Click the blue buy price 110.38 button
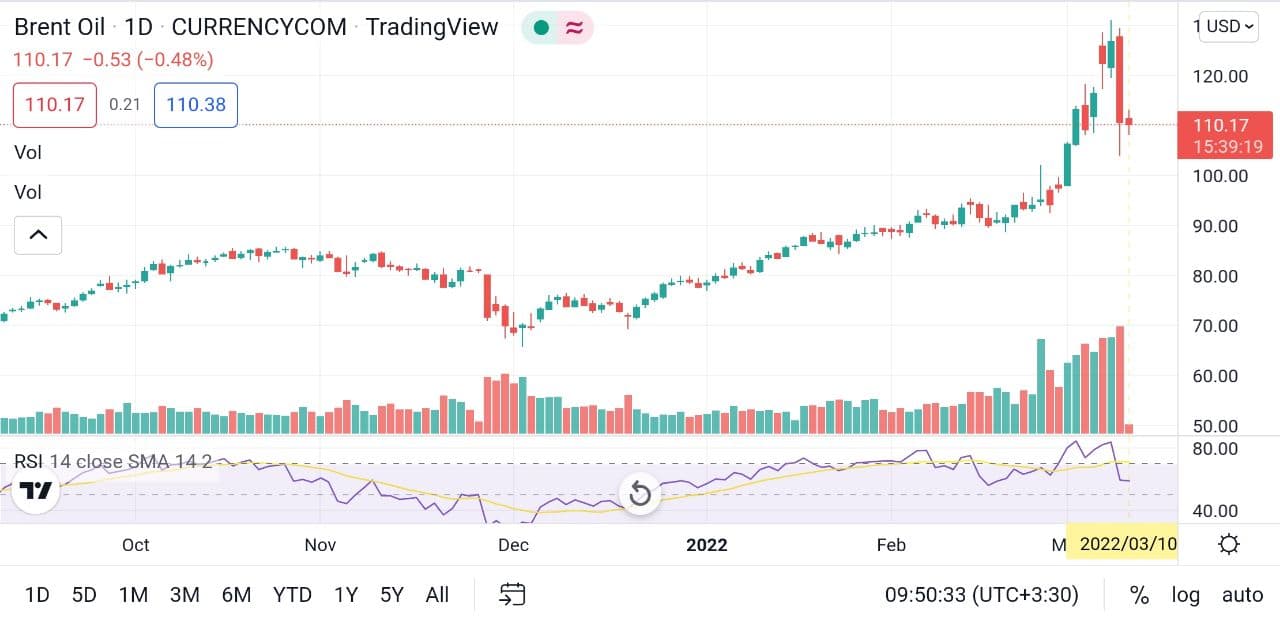 [196, 104]
